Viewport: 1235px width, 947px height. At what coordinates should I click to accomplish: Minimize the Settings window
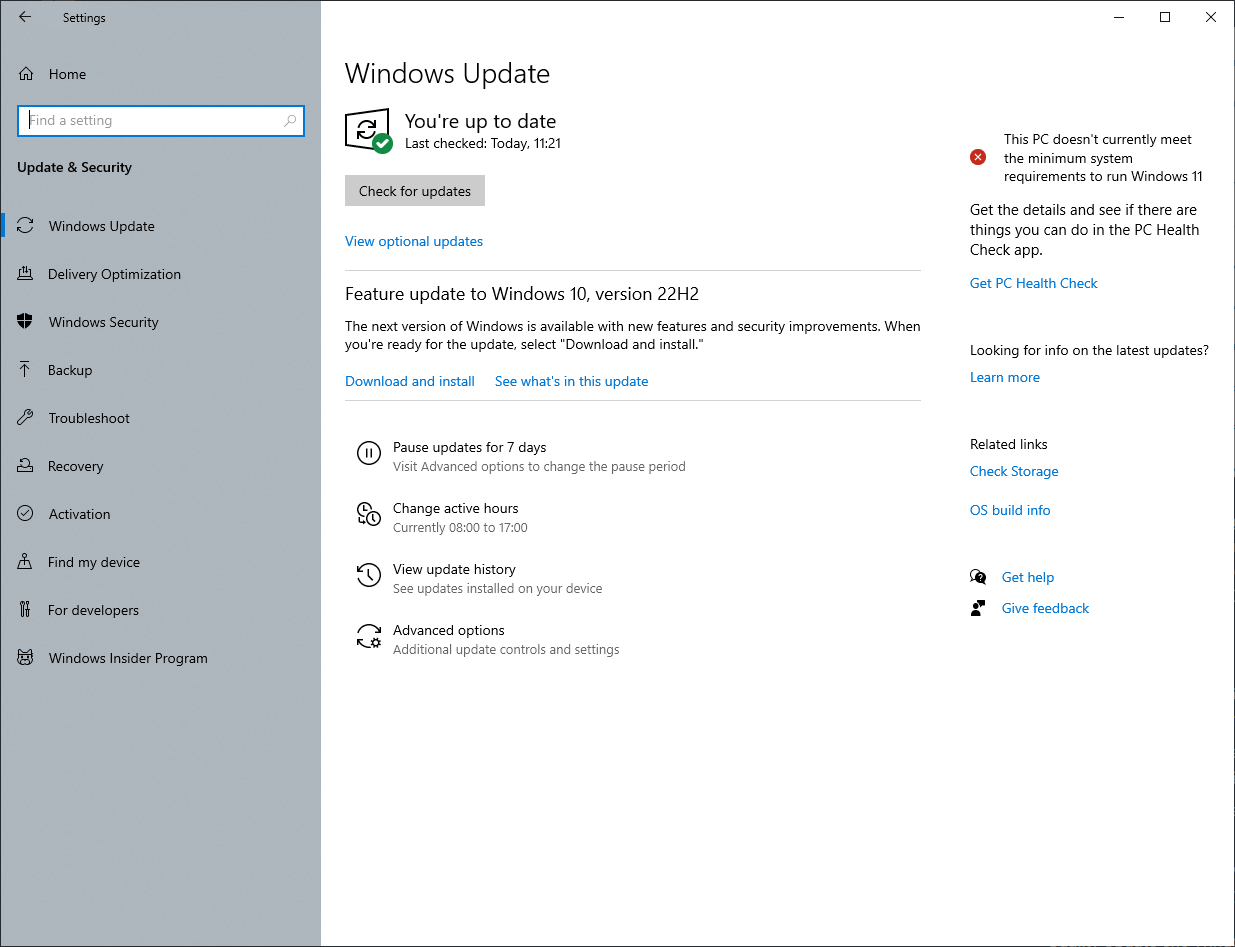[x=1119, y=17]
